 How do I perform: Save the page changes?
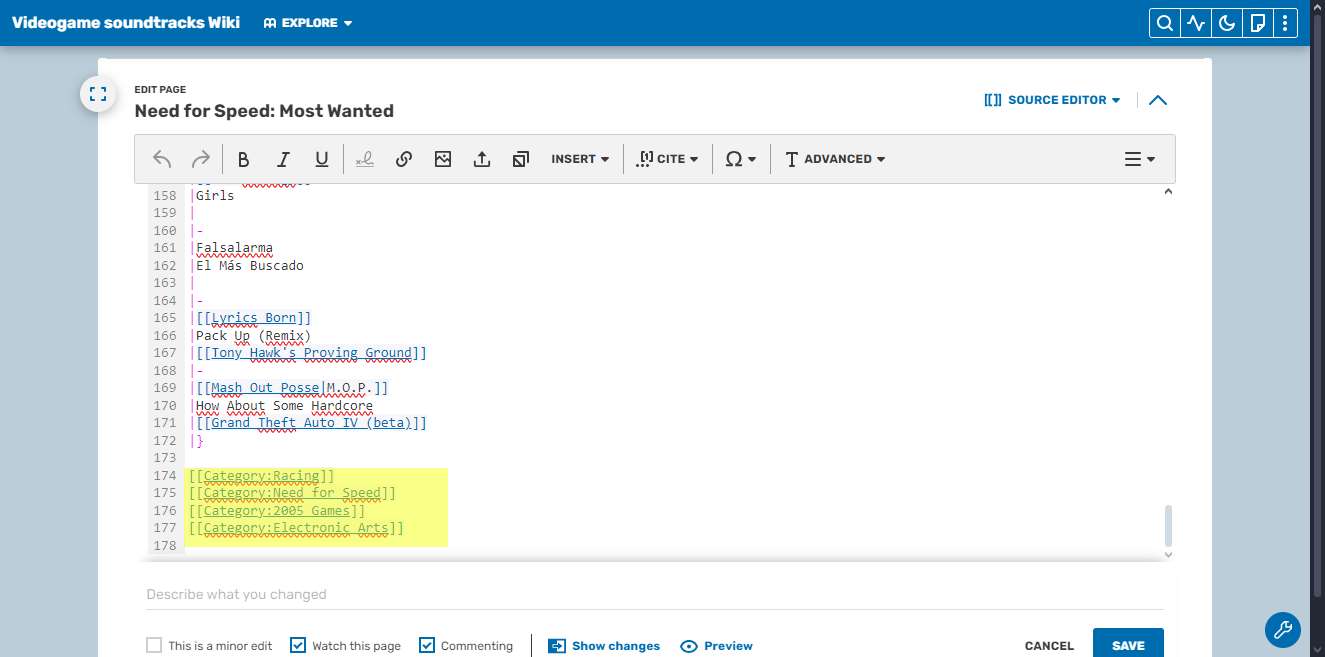point(1128,644)
